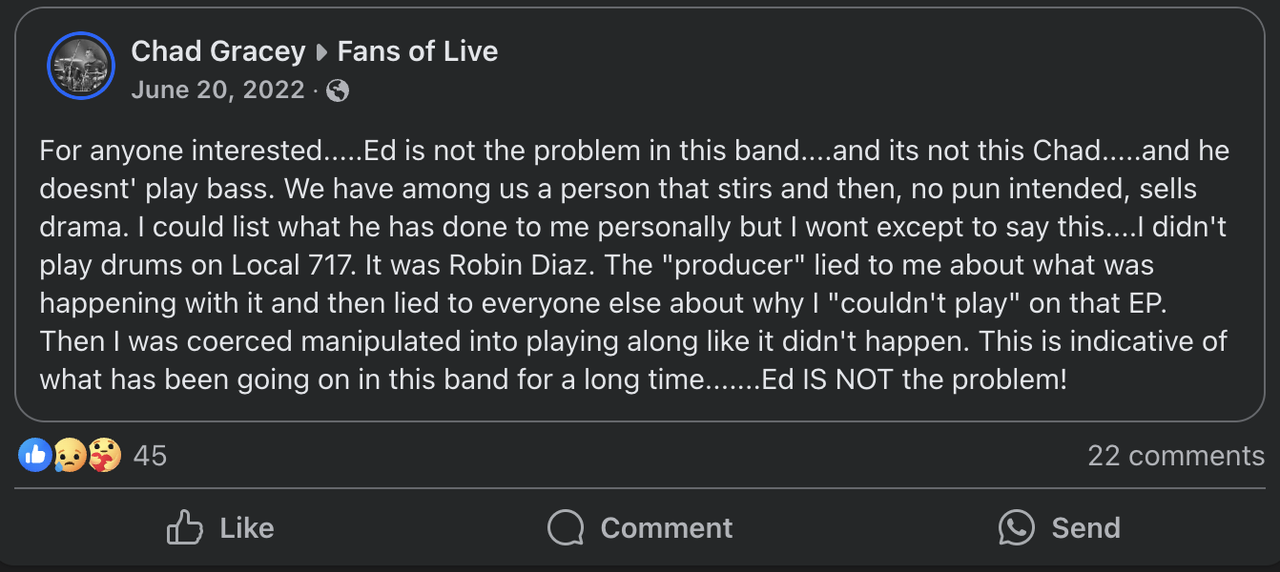View the 45 reactions count

[150, 456]
